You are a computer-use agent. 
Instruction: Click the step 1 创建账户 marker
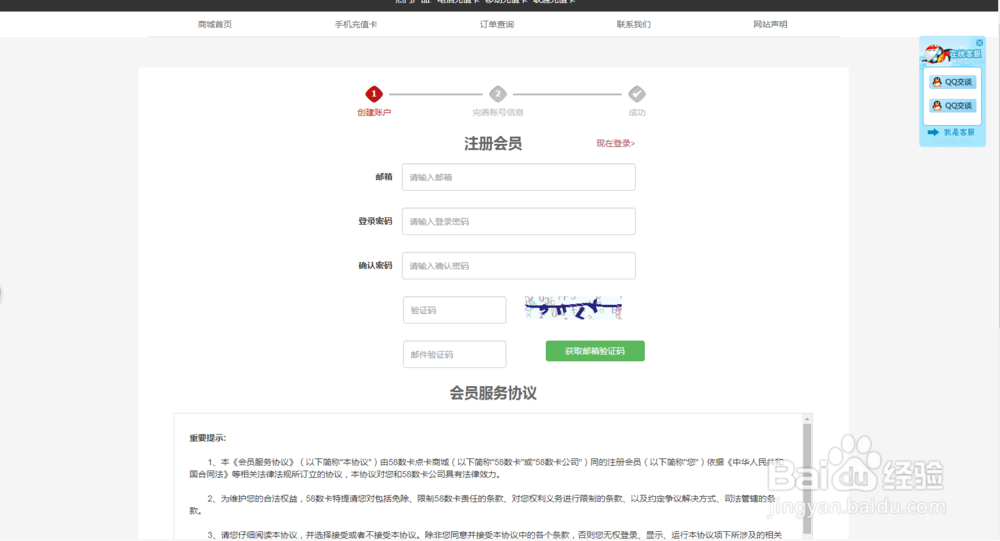pos(374,94)
